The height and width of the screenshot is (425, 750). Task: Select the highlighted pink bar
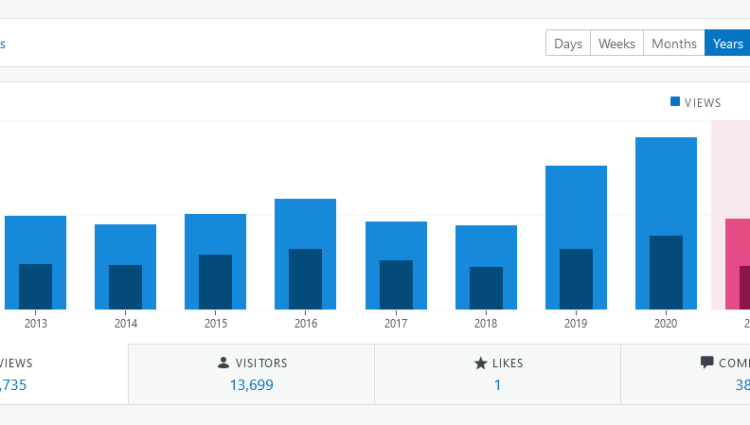(737, 240)
